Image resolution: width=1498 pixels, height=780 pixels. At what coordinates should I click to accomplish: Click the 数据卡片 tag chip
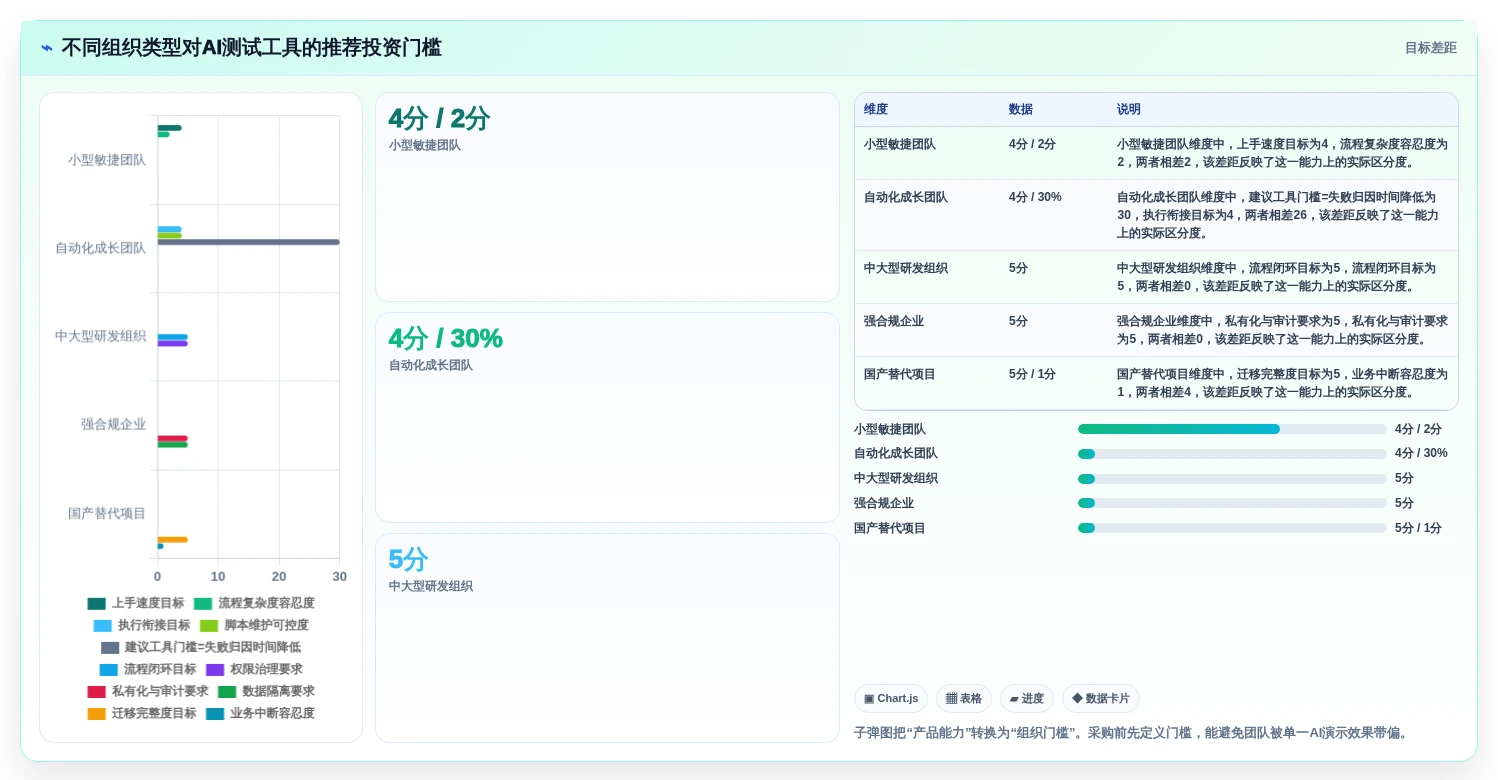pyautogui.click(x=1101, y=699)
